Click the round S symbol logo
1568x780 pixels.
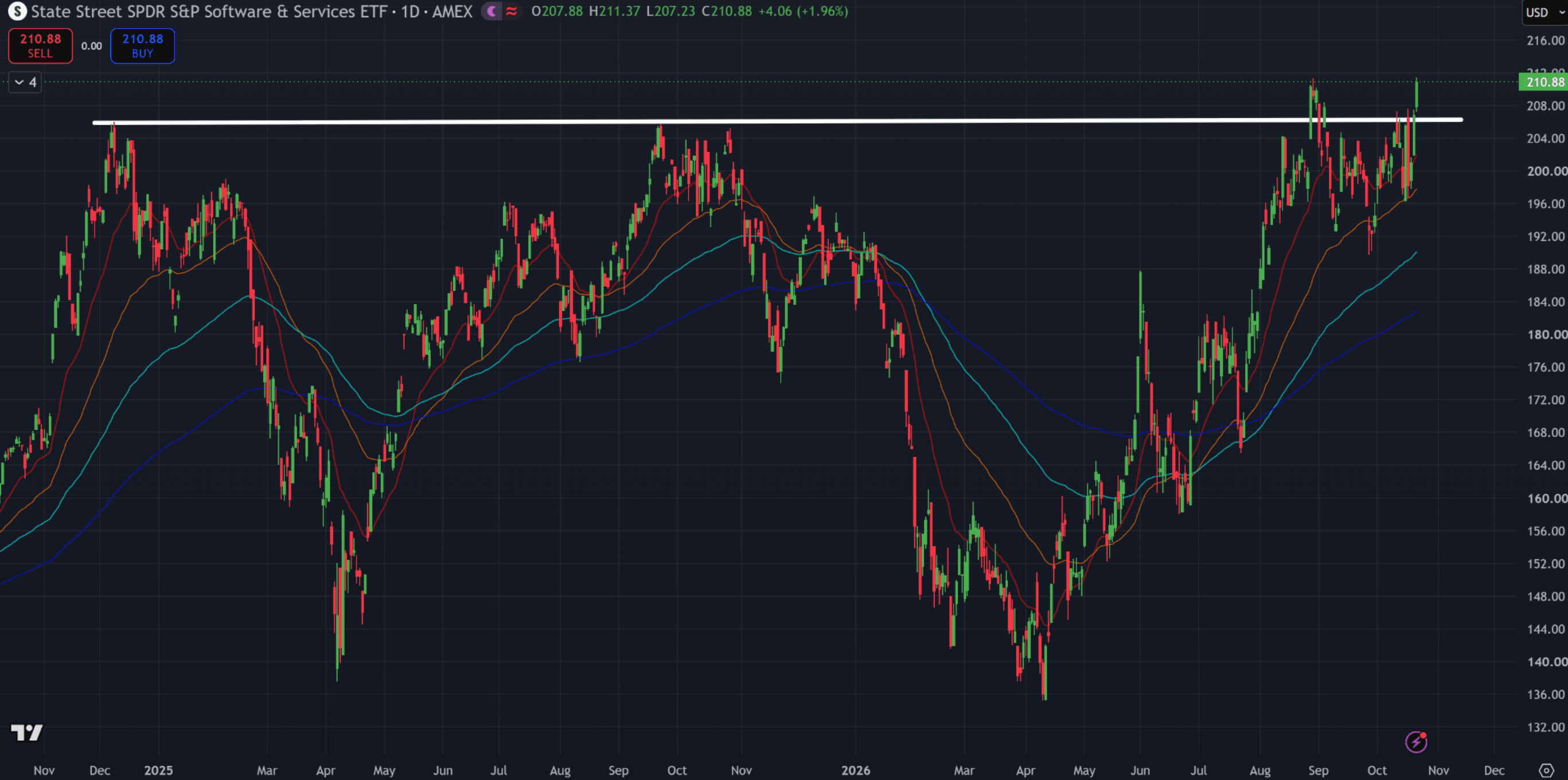click(x=17, y=11)
